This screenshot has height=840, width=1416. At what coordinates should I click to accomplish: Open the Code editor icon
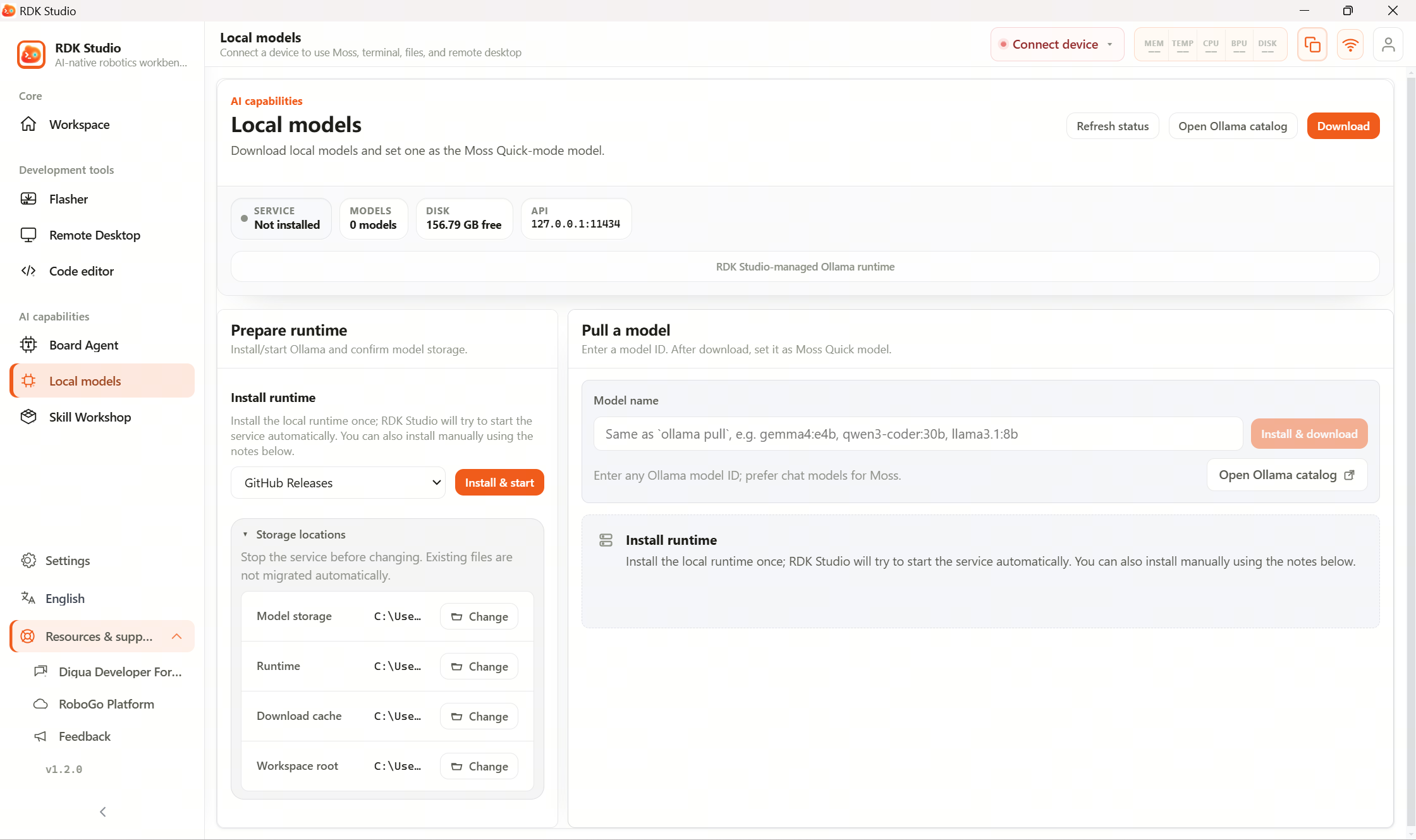28,271
